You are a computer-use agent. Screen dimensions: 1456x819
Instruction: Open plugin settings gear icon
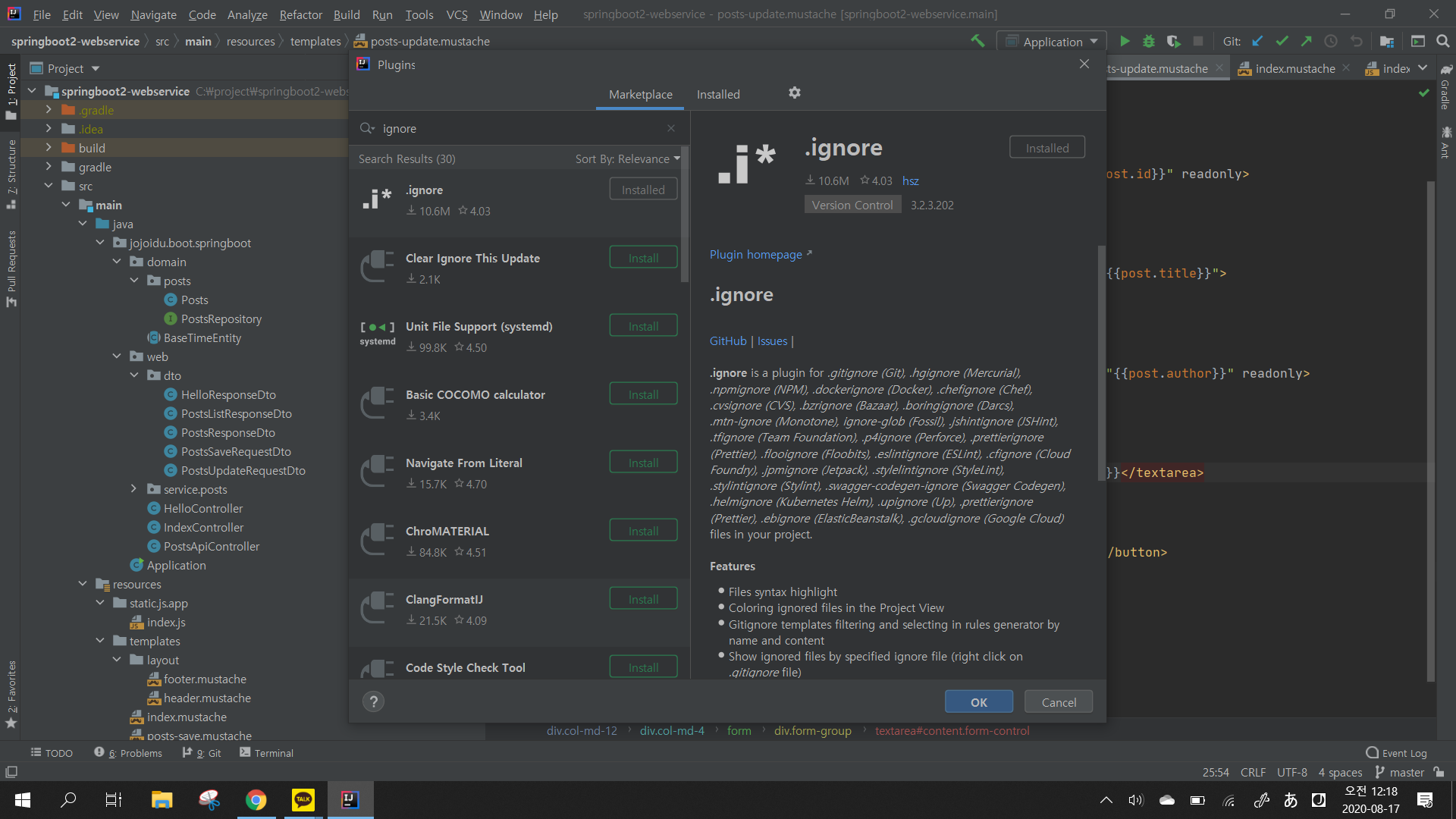tap(794, 93)
